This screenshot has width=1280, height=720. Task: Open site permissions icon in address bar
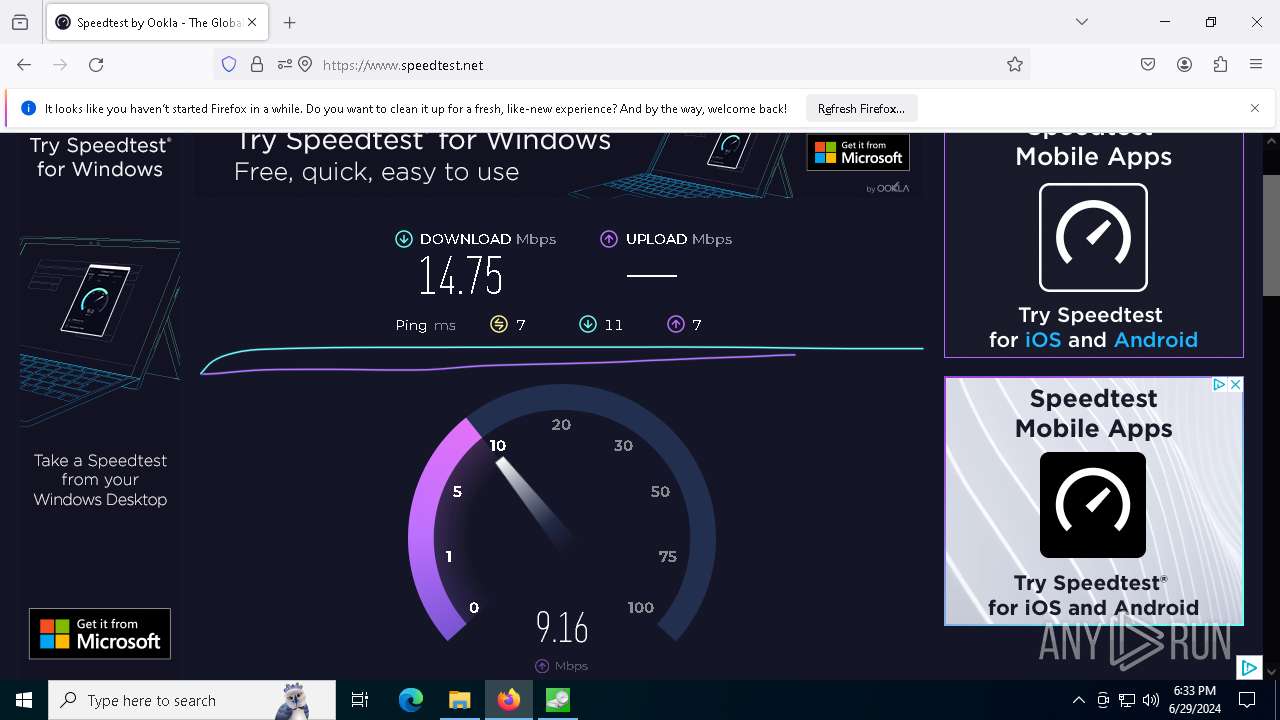pyautogui.click(x=285, y=65)
